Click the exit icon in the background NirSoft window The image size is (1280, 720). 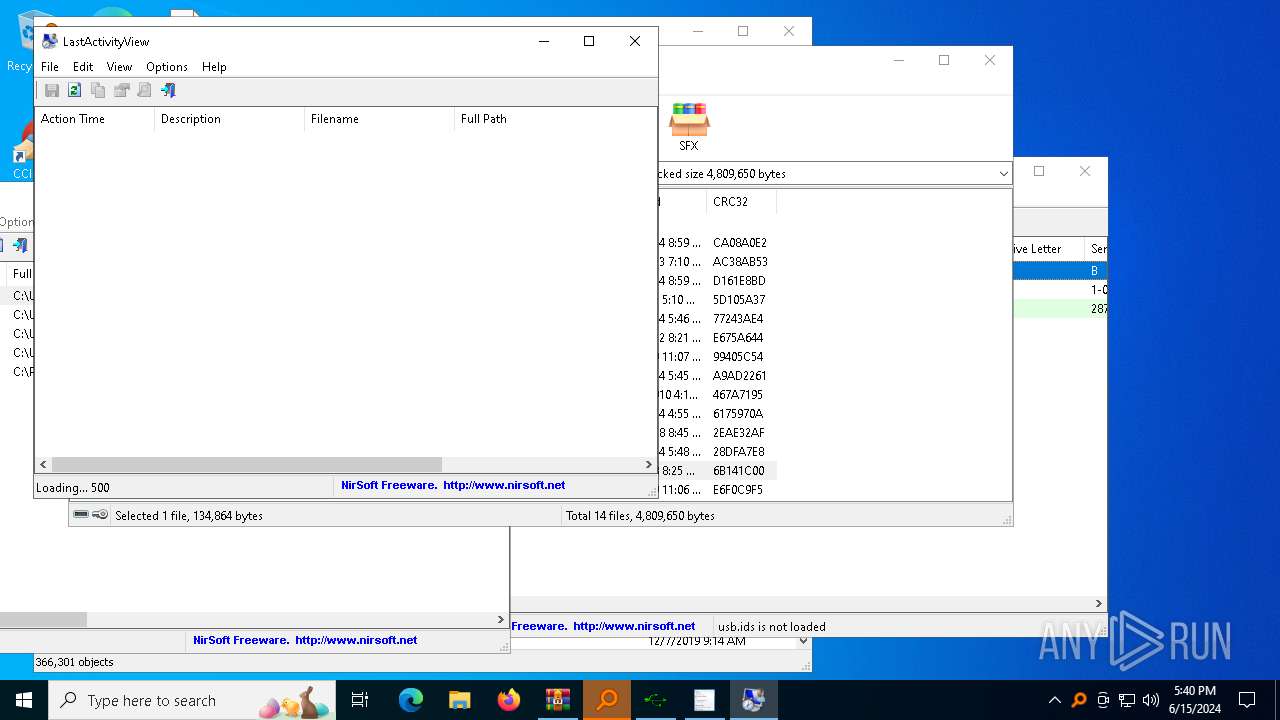pyautogui.click(x=19, y=245)
